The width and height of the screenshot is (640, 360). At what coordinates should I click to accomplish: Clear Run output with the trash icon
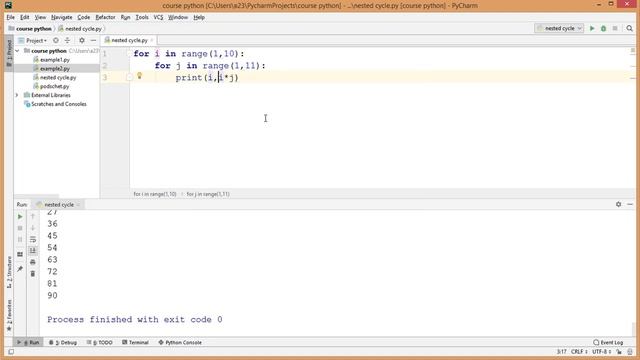tap(33, 273)
